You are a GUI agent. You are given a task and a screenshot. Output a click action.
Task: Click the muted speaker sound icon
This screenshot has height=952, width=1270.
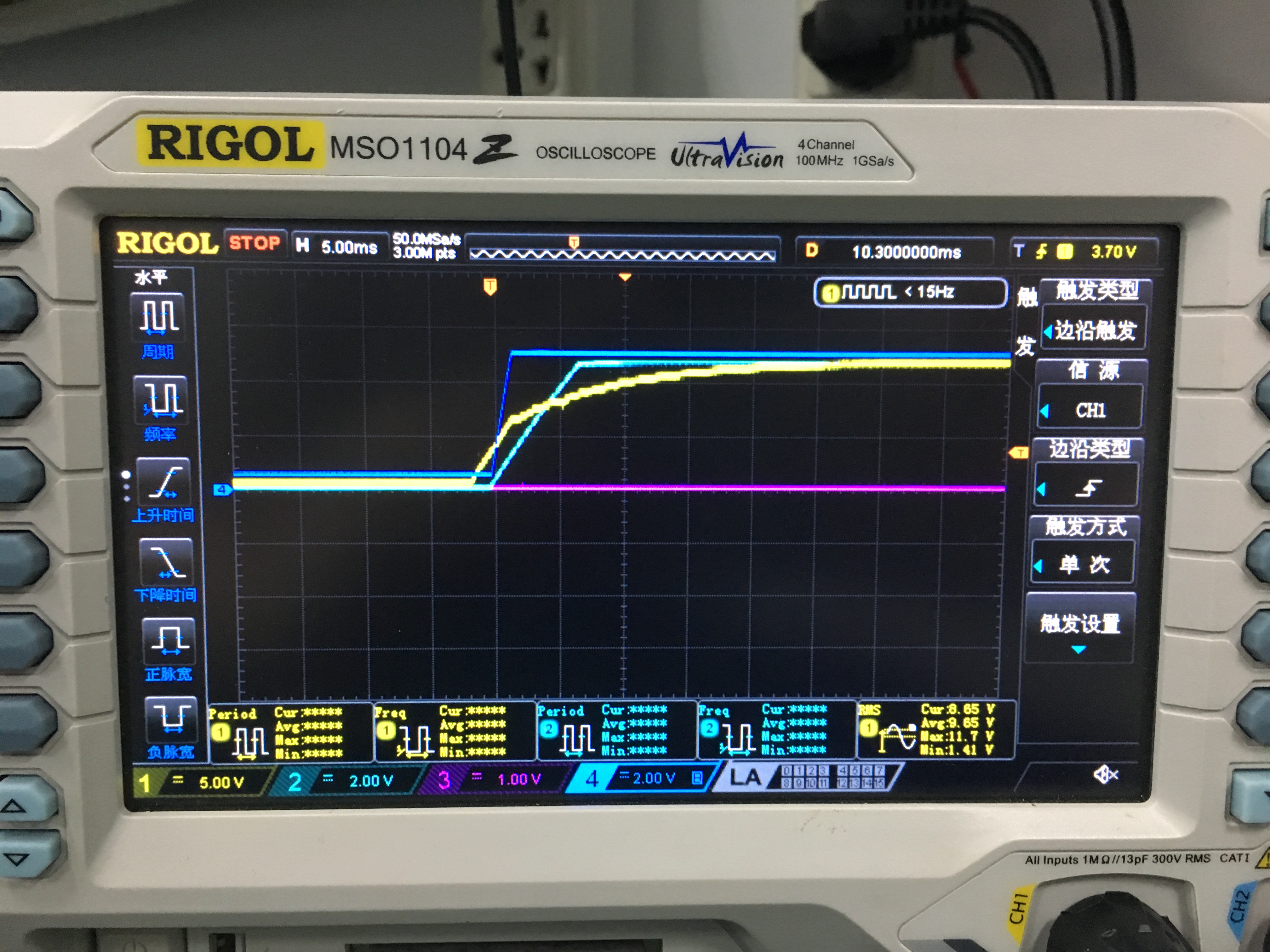tap(1105, 775)
